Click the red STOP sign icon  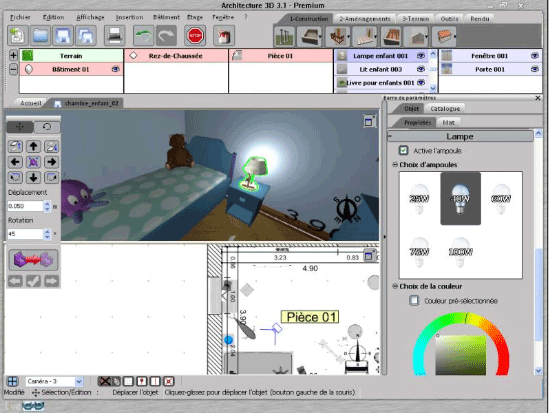(x=195, y=35)
